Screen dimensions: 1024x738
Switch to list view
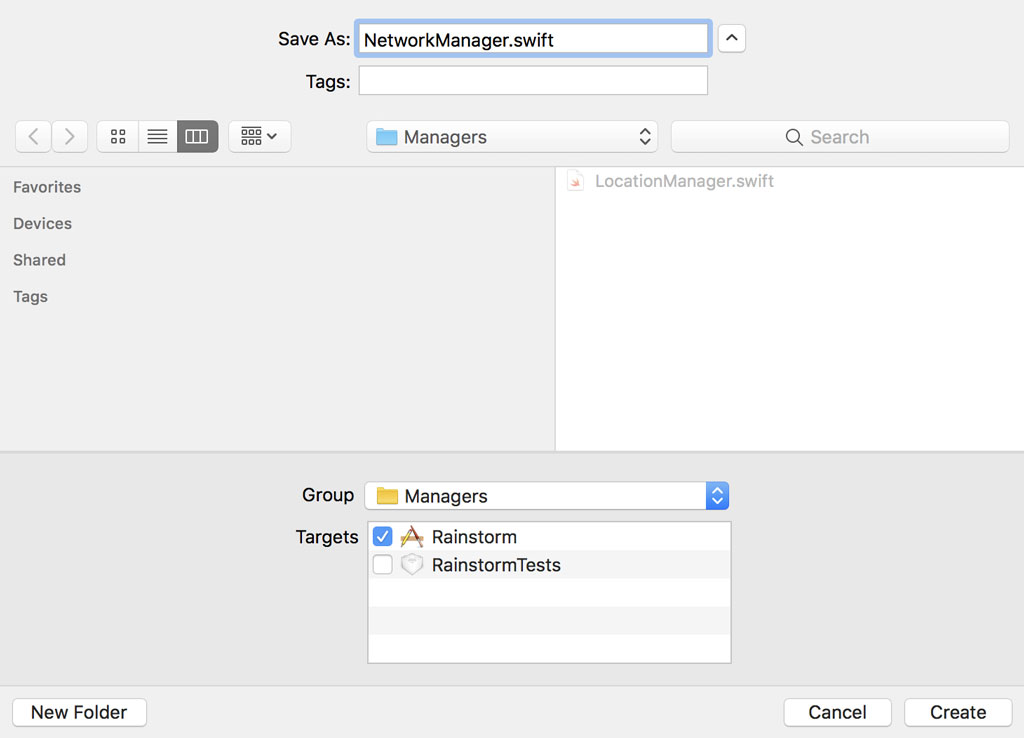click(x=157, y=136)
